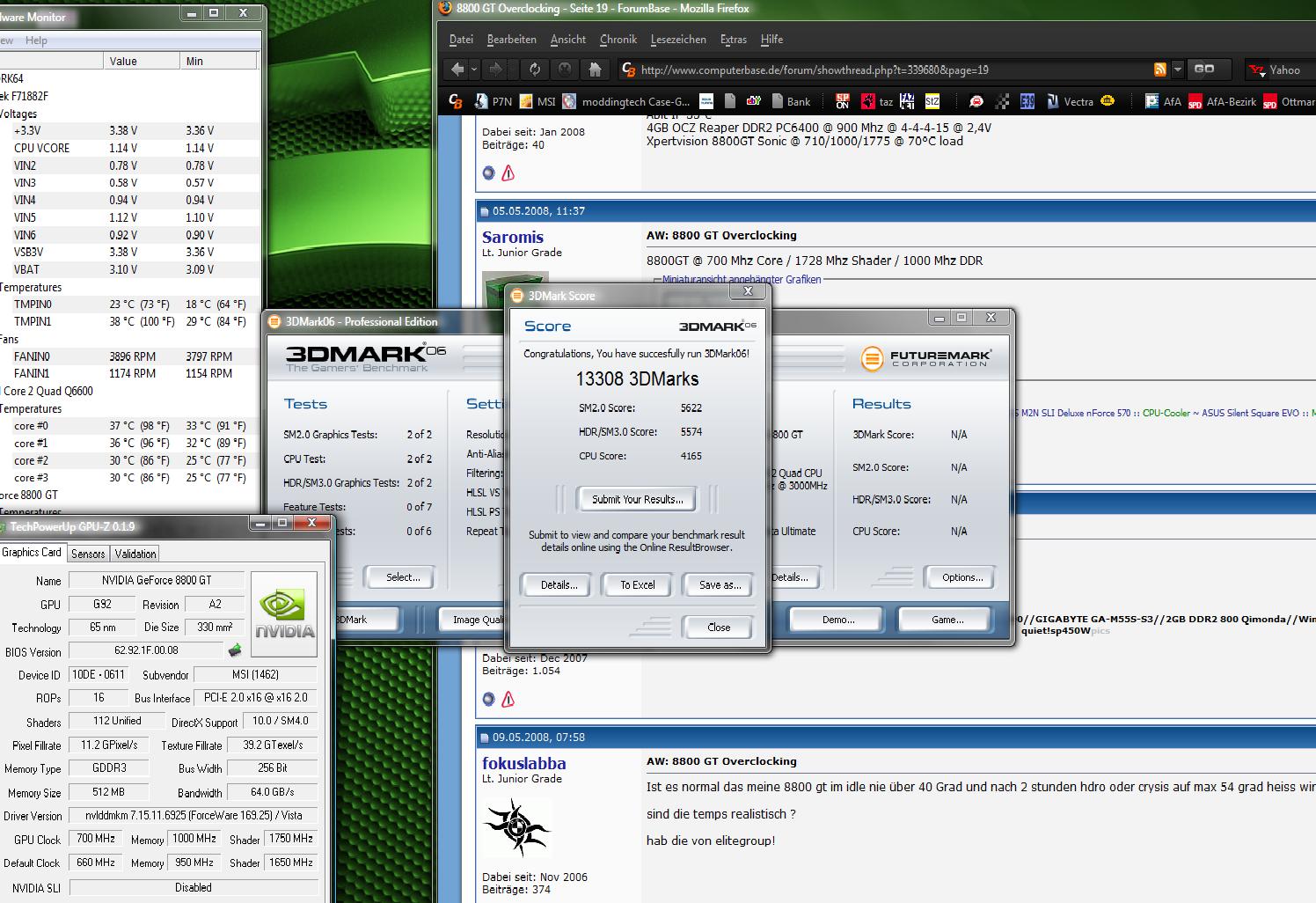Open the Bank bookmark
This screenshot has height=903, width=1316.
pyautogui.click(x=790, y=102)
